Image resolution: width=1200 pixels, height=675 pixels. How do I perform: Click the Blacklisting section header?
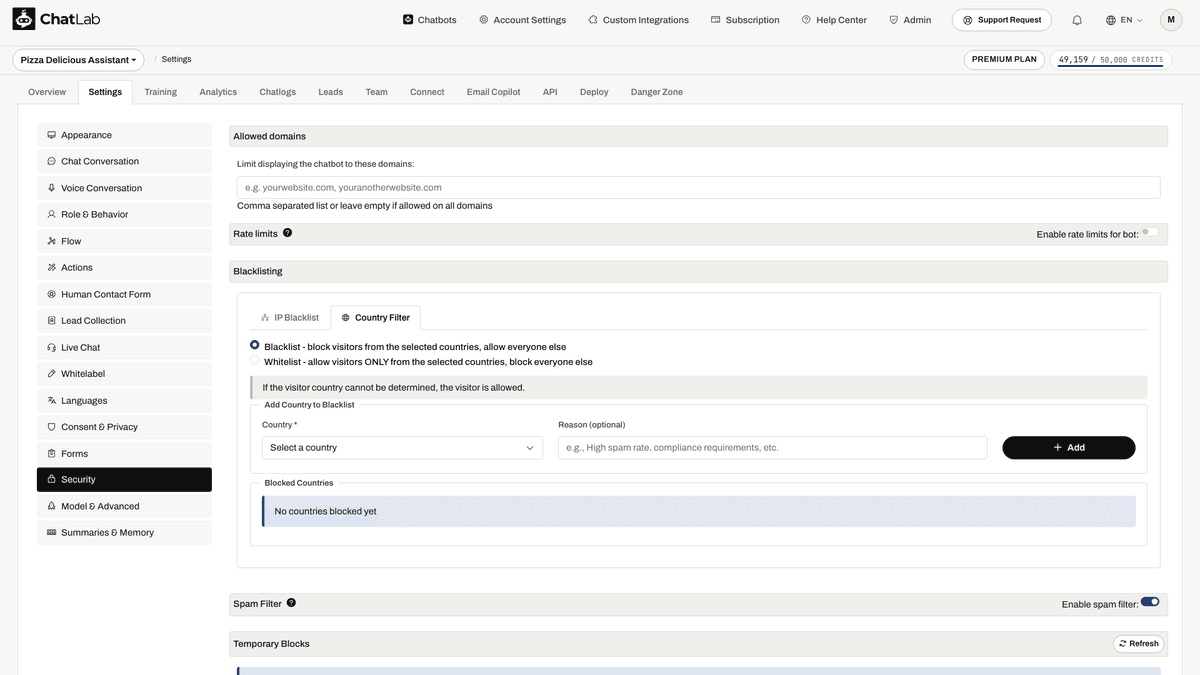(x=699, y=271)
